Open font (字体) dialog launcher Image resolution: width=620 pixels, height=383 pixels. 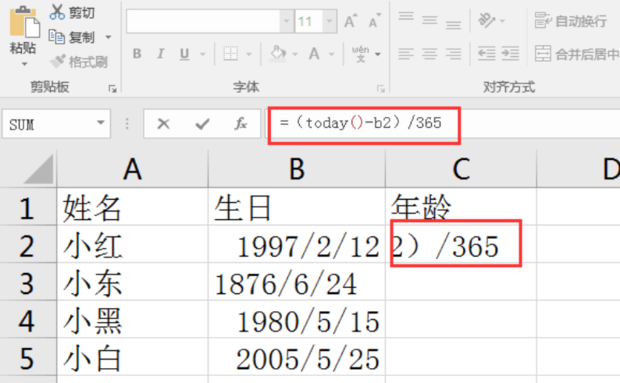click(381, 89)
